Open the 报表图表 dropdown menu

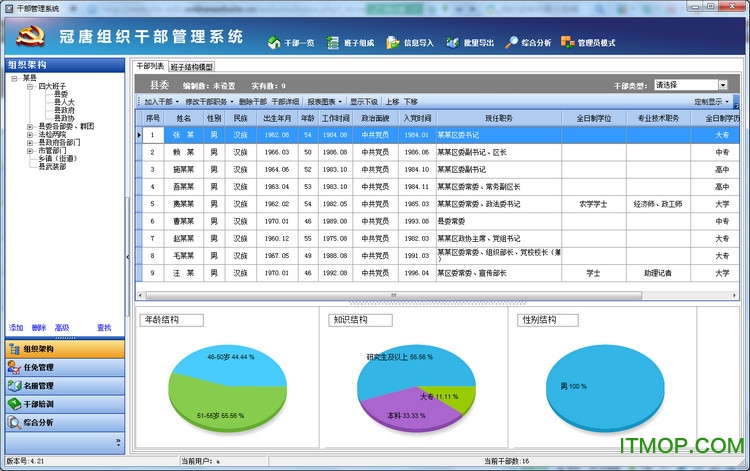tap(324, 102)
